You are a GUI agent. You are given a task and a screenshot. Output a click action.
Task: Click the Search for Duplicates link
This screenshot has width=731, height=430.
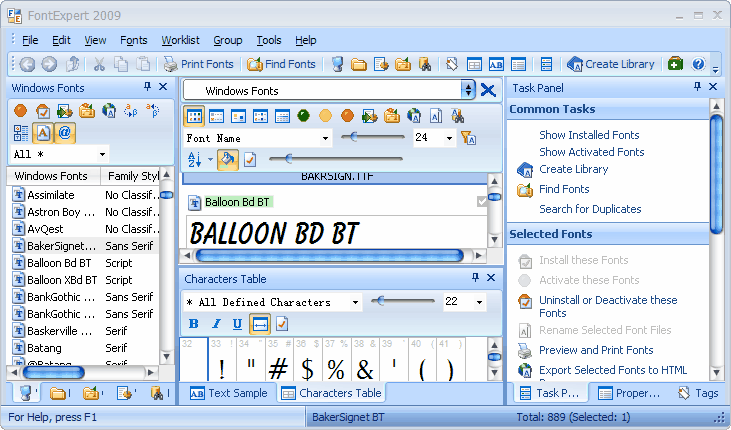pyautogui.click(x=590, y=209)
